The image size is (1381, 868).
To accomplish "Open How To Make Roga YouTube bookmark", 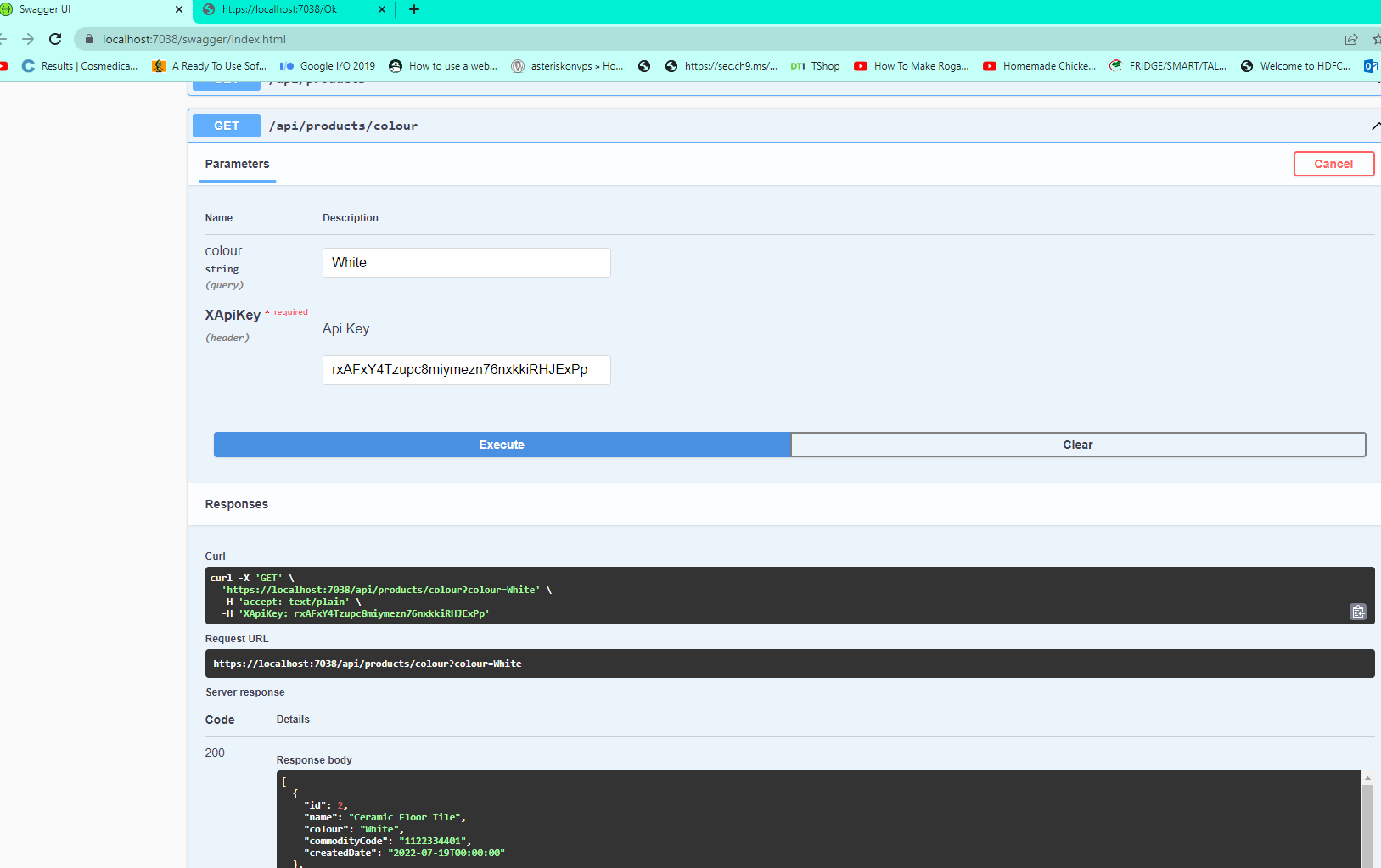I will (911, 66).
